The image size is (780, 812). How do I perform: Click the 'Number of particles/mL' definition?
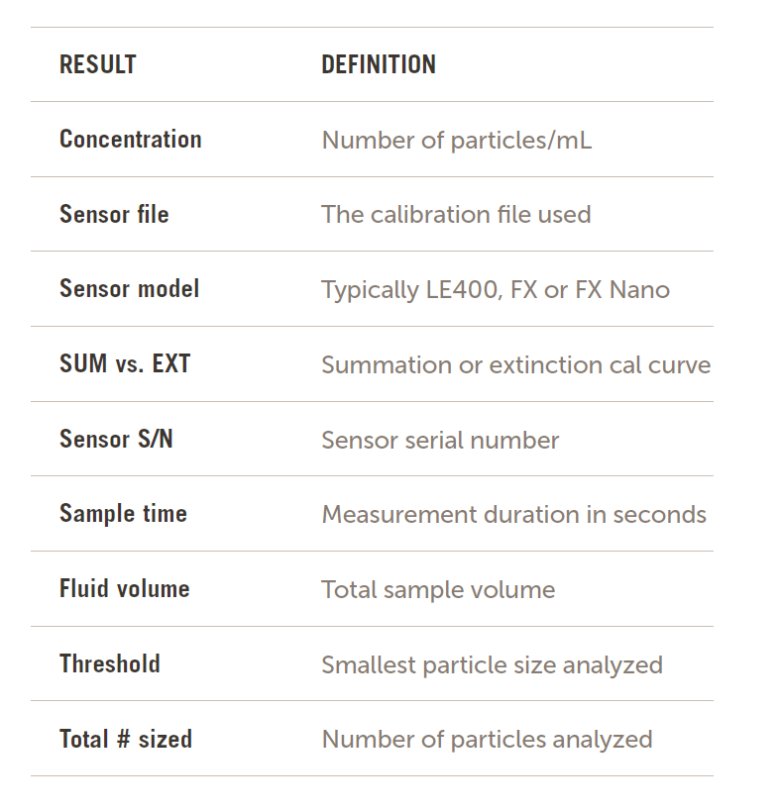pyautogui.click(x=456, y=140)
